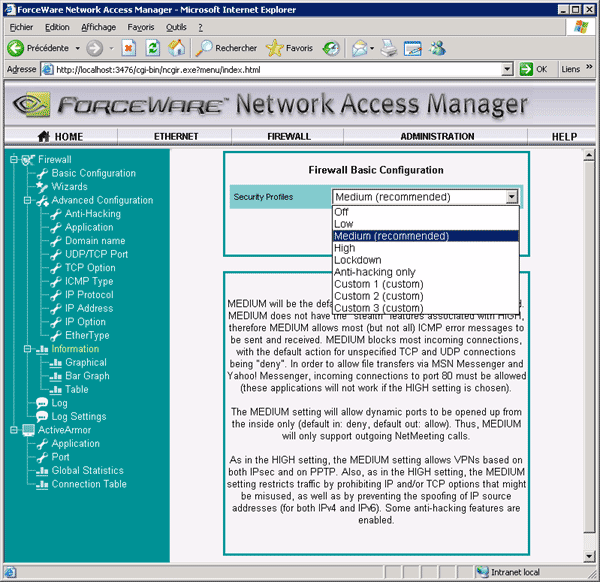This screenshot has width=600, height=582.
Task: Click the Stop page loading icon
Action: [x=129, y=48]
